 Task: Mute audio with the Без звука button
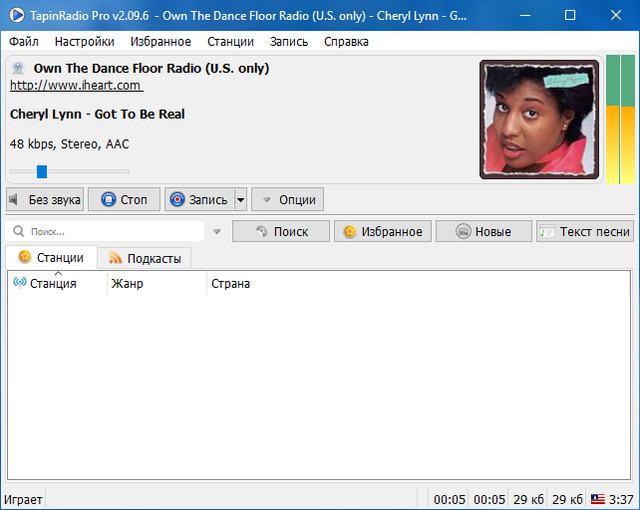point(45,199)
